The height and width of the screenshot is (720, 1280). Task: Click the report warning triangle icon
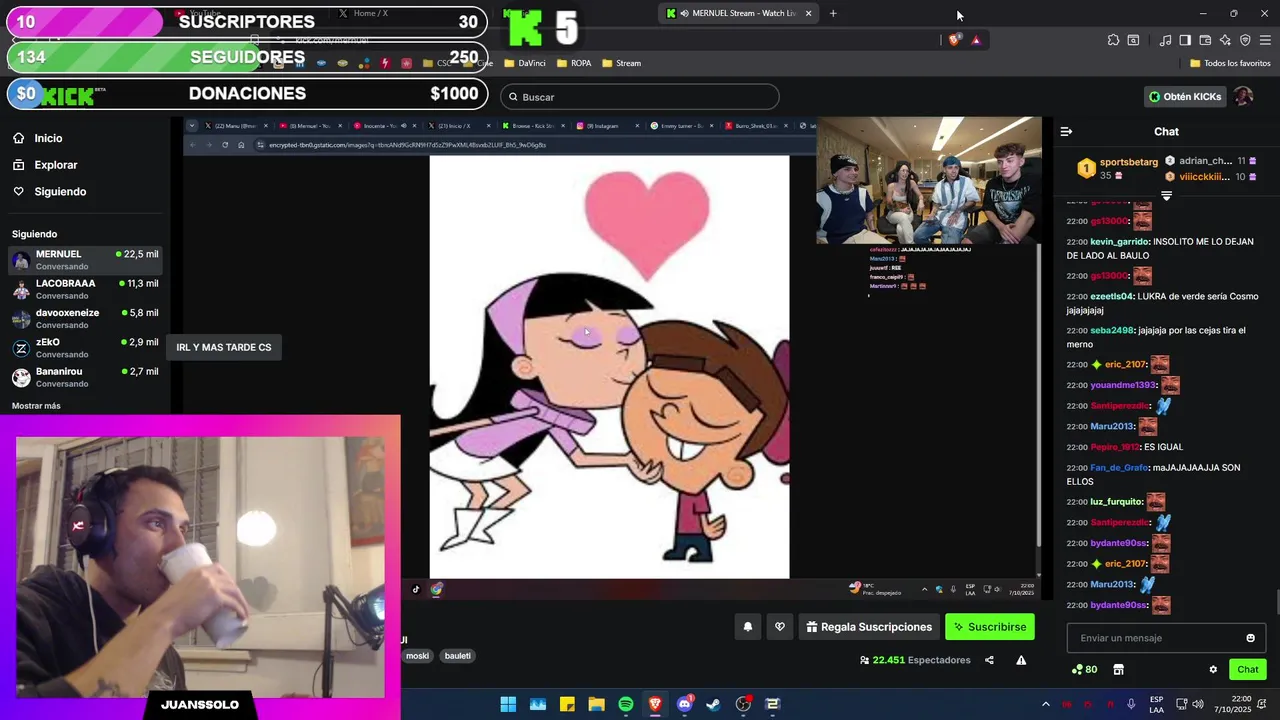click(x=1021, y=660)
